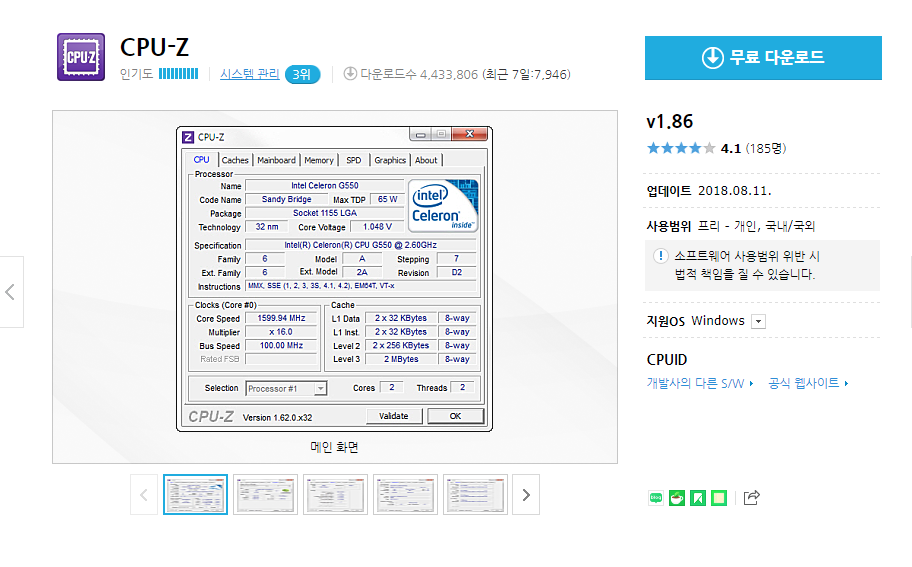Image resolution: width=912 pixels, height=567 pixels.
Task: Open the 시스템 관리 category link
Action: (250, 74)
